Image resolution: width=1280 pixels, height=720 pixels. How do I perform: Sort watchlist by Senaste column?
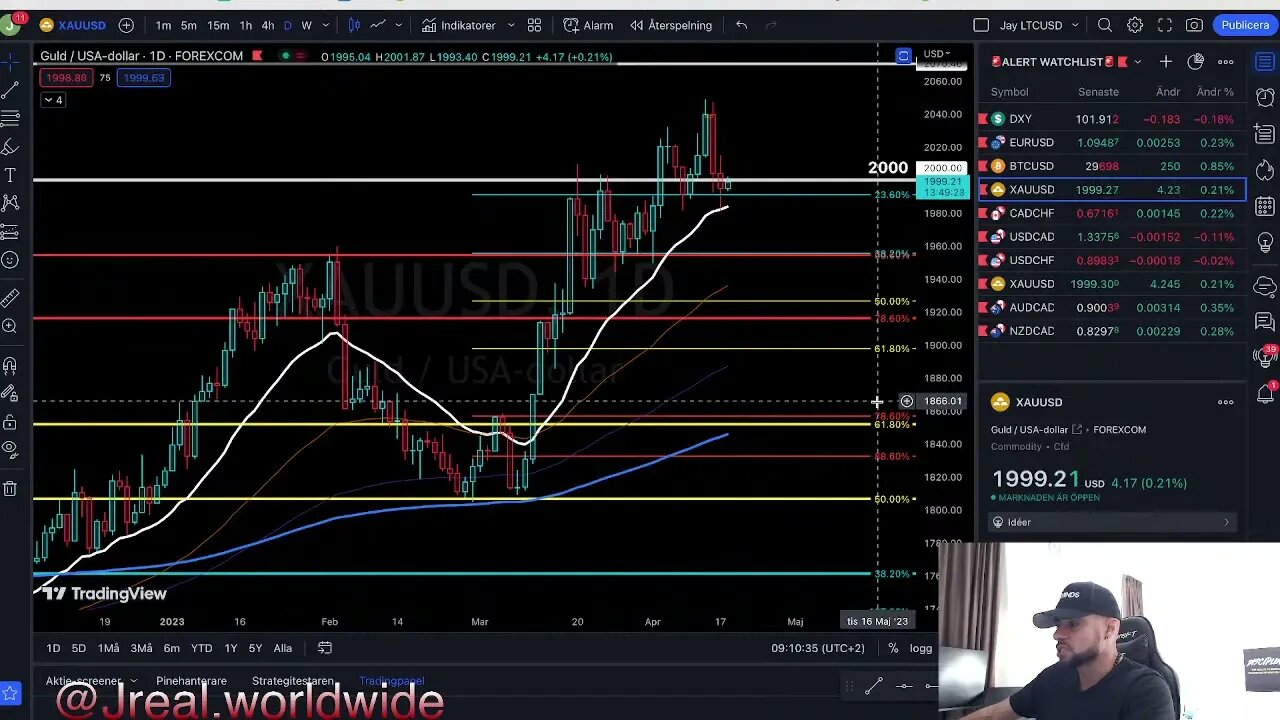[x=1098, y=92]
